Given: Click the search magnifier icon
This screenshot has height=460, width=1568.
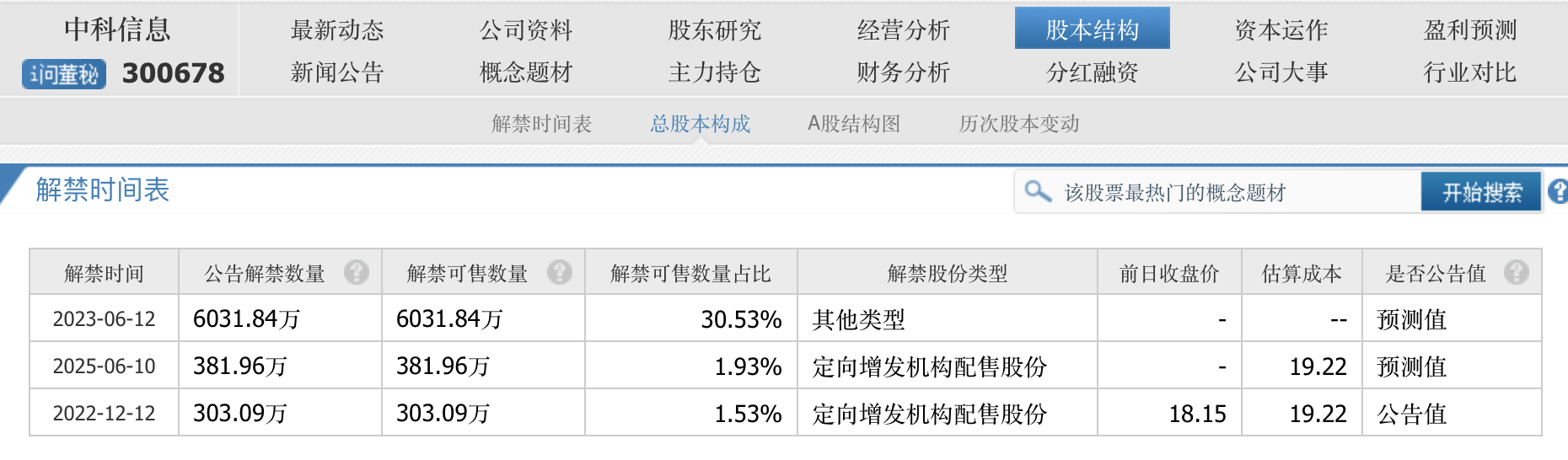Looking at the screenshot, I should (x=1038, y=191).
